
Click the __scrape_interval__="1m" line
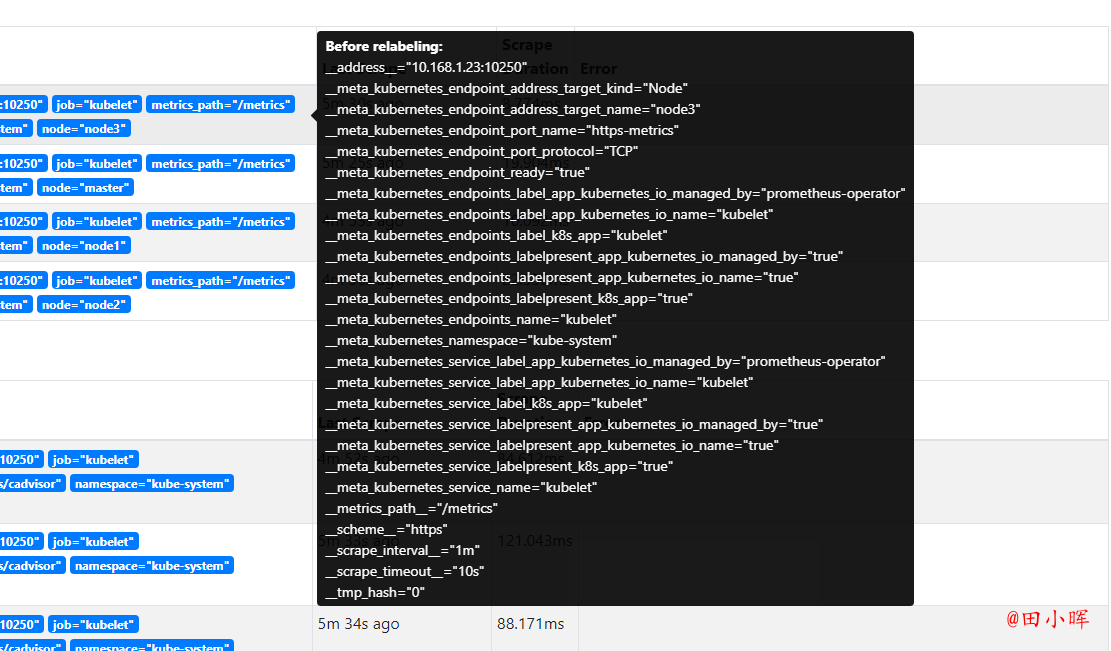coord(402,550)
